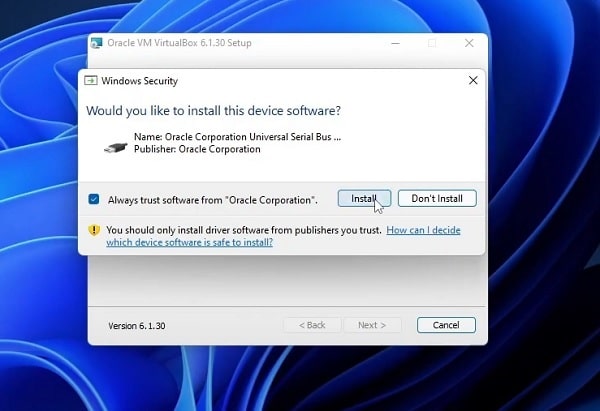600x411 pixels.
Task: Close the VirtualBox Setup window
Action: tap(469, 43)
